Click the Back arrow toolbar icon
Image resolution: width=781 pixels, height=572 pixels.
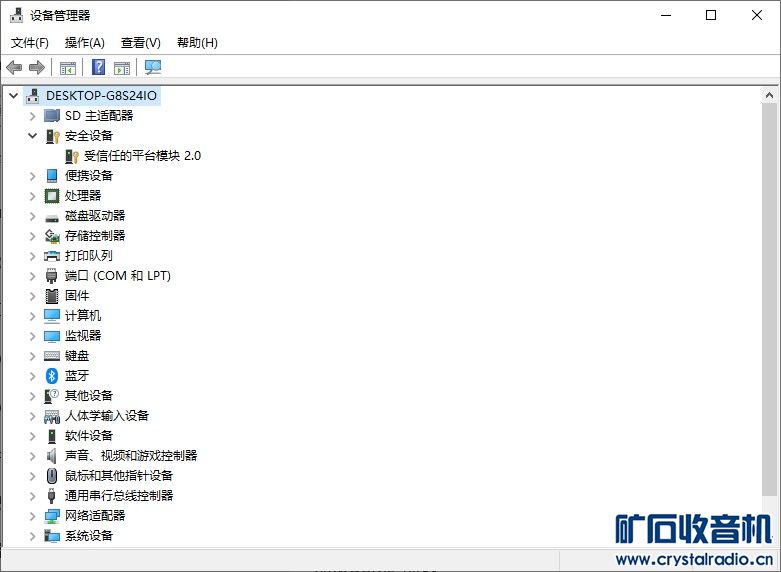click(x=14, y=67)
